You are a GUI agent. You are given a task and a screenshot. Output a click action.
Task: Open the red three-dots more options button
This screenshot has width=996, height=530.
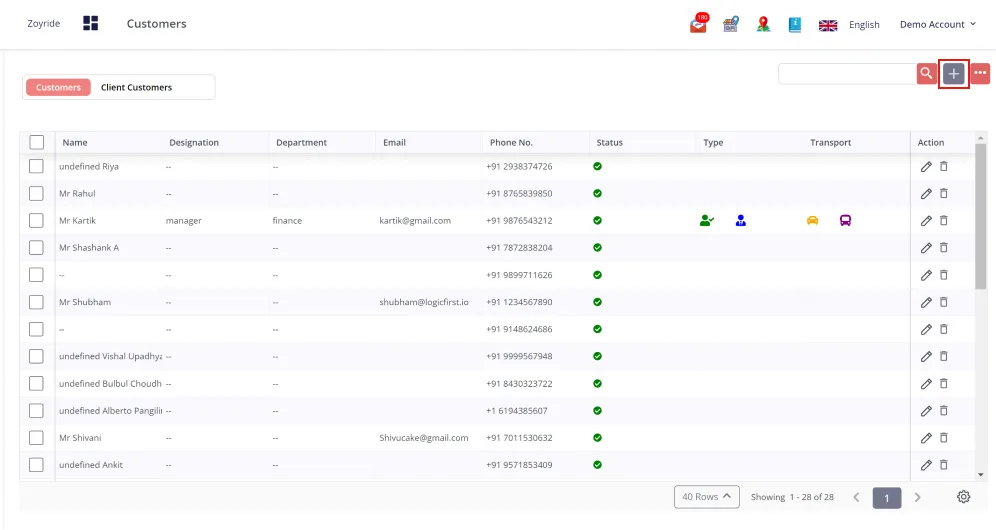tap(980, 74)
